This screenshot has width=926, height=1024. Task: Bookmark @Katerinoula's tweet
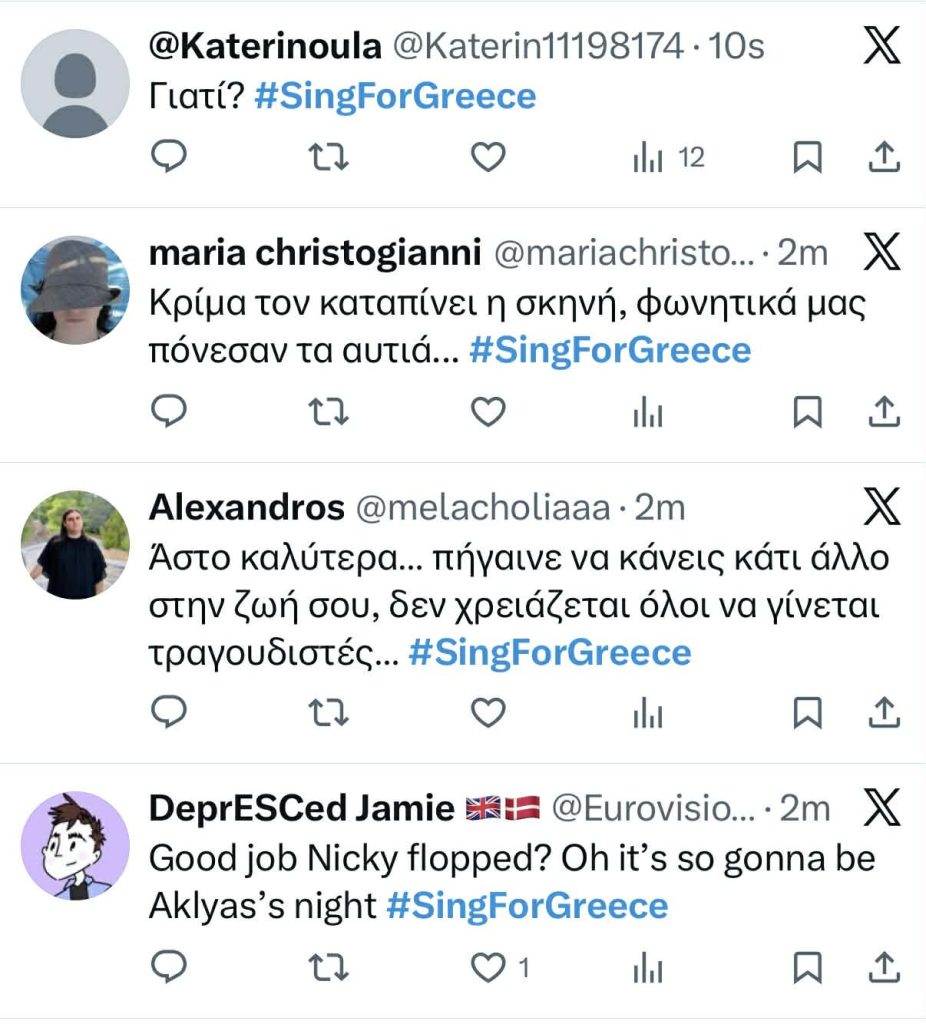(x=807, y=157)
